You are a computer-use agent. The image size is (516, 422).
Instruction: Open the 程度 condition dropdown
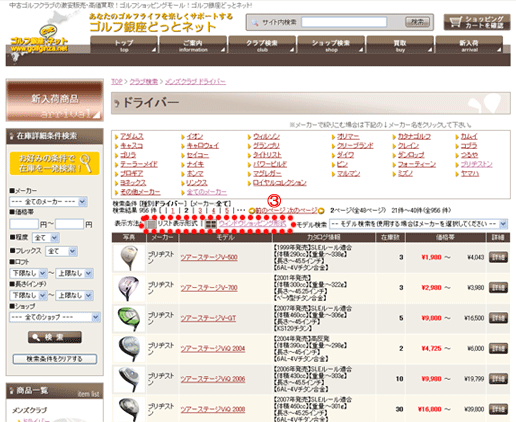click(x=46, y=238)
